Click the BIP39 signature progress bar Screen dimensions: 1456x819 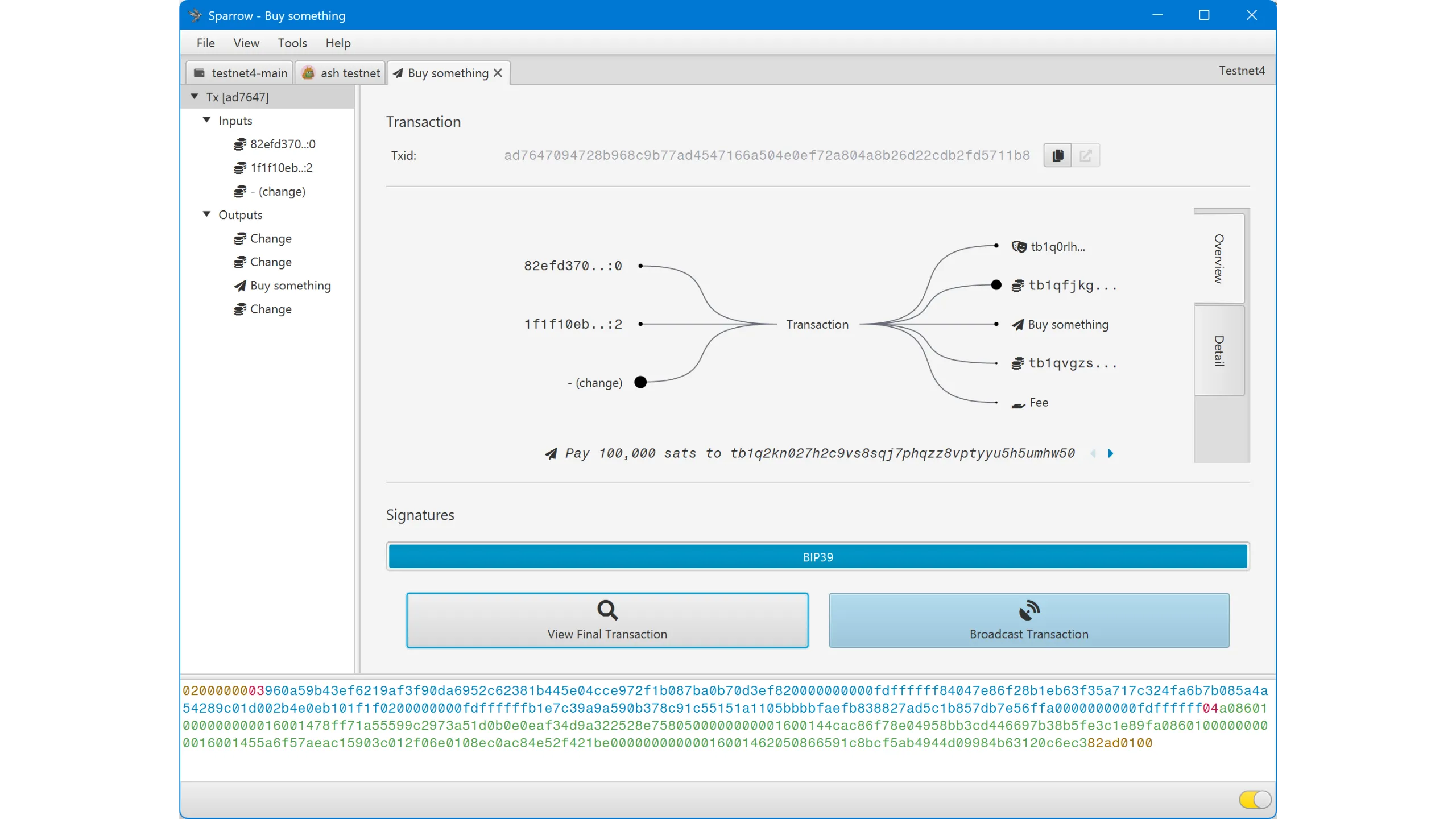(818, 557)
